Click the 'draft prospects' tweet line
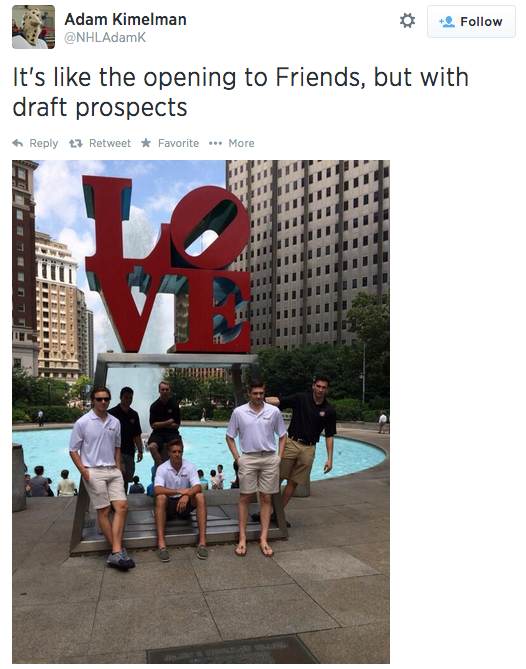Viewport: 526px width, 669px height. (x=100, y=107)
